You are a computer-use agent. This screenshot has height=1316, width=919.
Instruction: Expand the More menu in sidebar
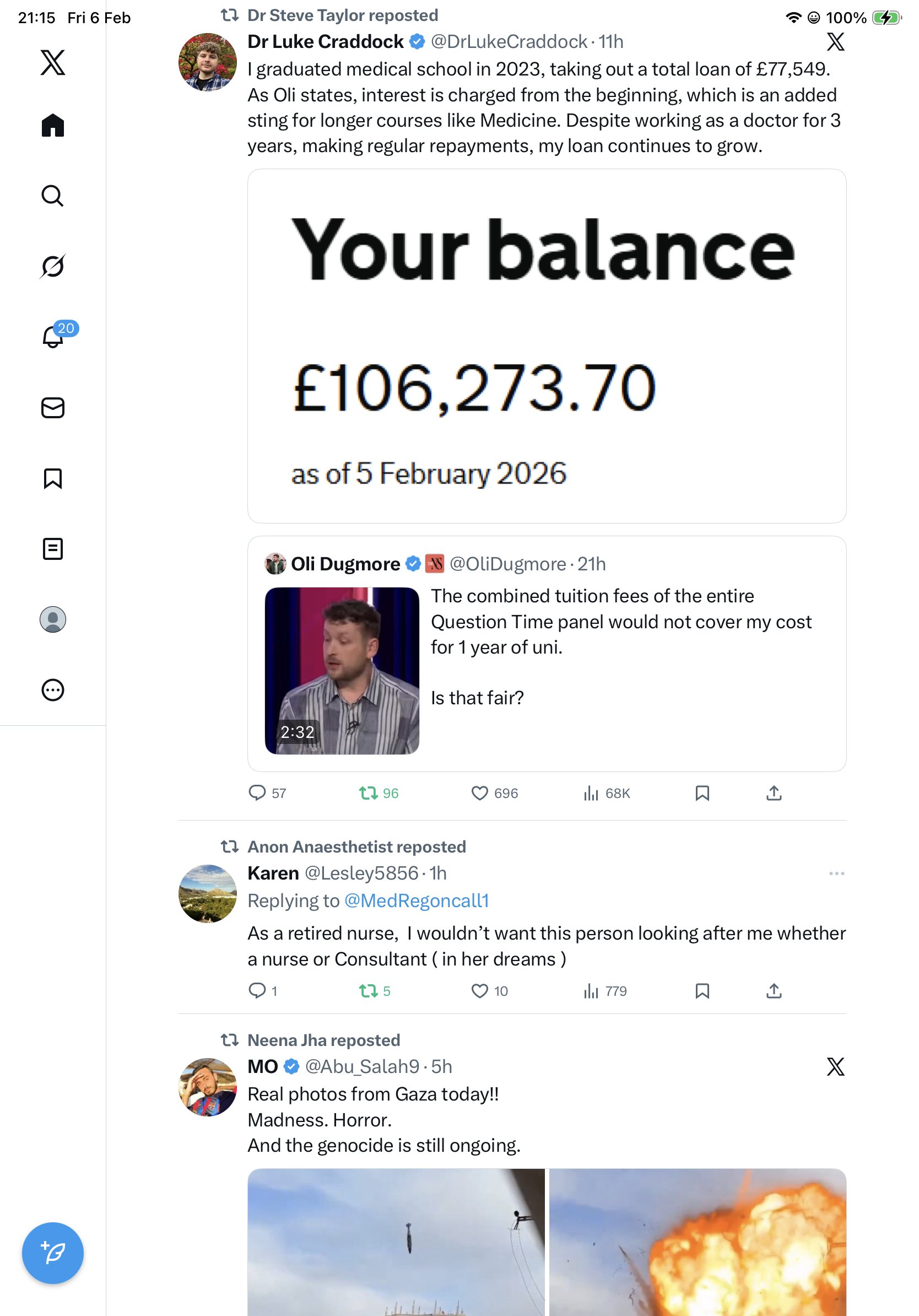tap(53, 689)
